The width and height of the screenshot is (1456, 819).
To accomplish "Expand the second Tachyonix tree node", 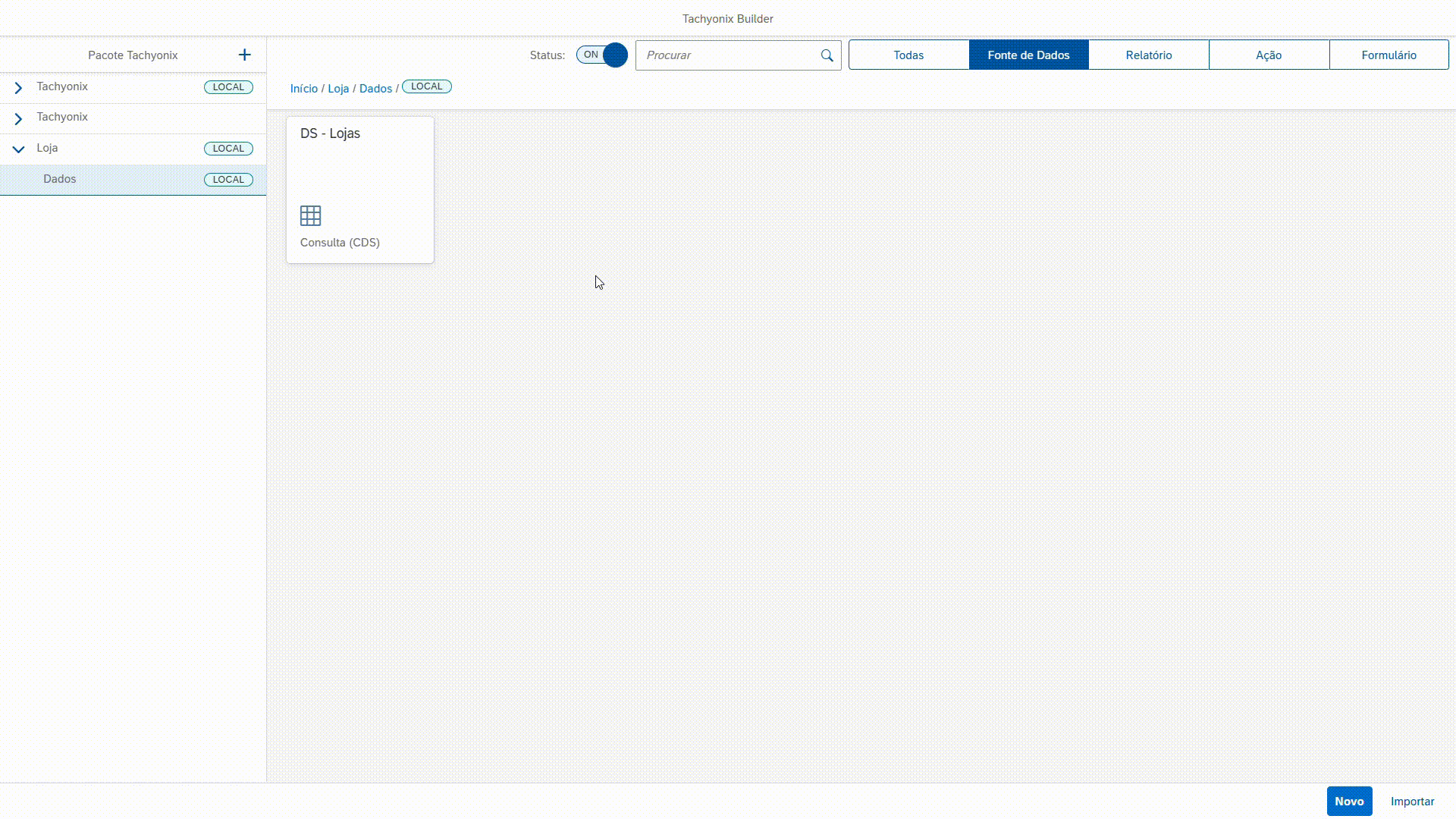I will pos(18,118).
